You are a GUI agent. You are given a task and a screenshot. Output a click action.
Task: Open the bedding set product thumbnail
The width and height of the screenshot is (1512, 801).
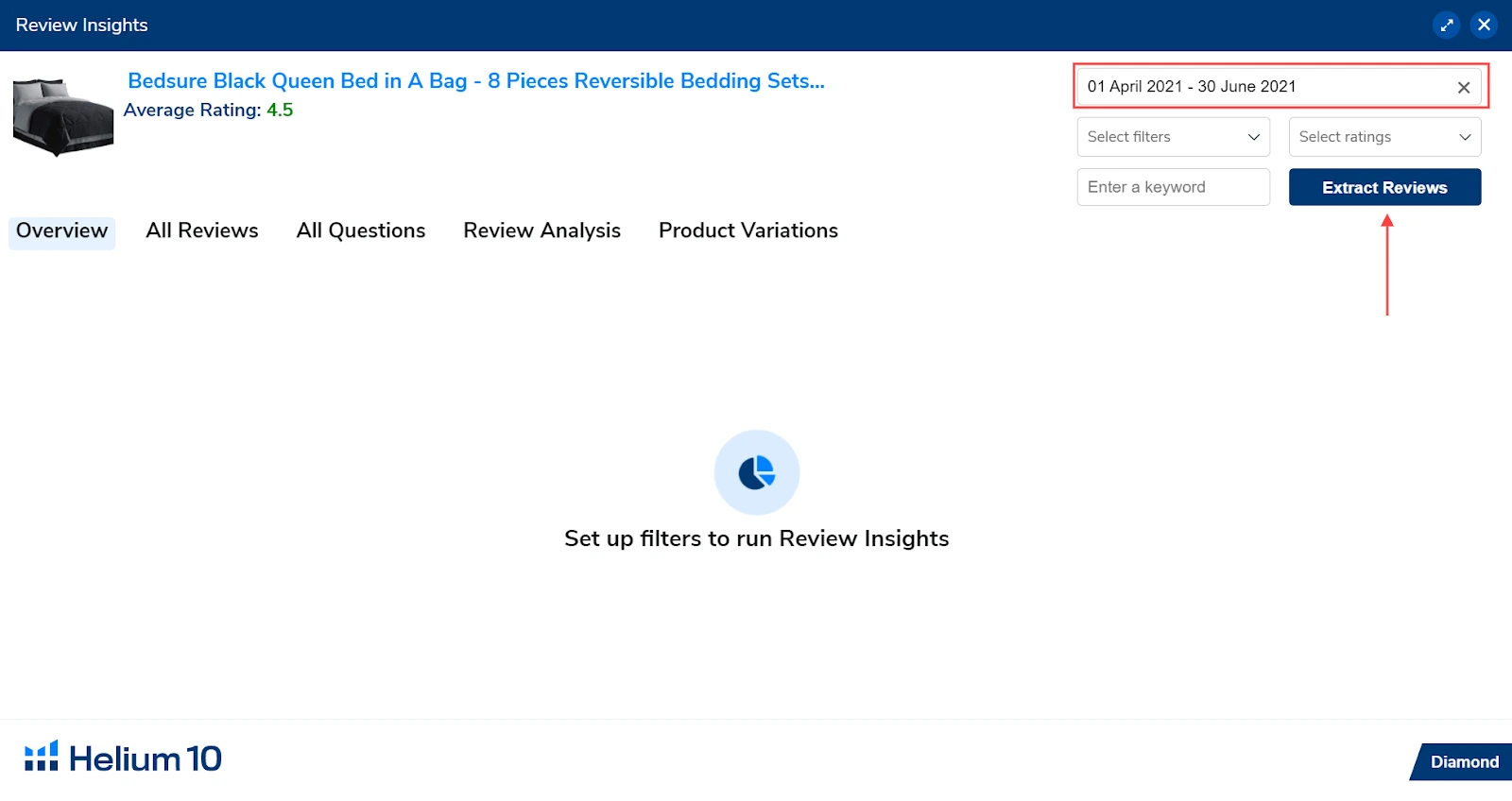point(62,116)
